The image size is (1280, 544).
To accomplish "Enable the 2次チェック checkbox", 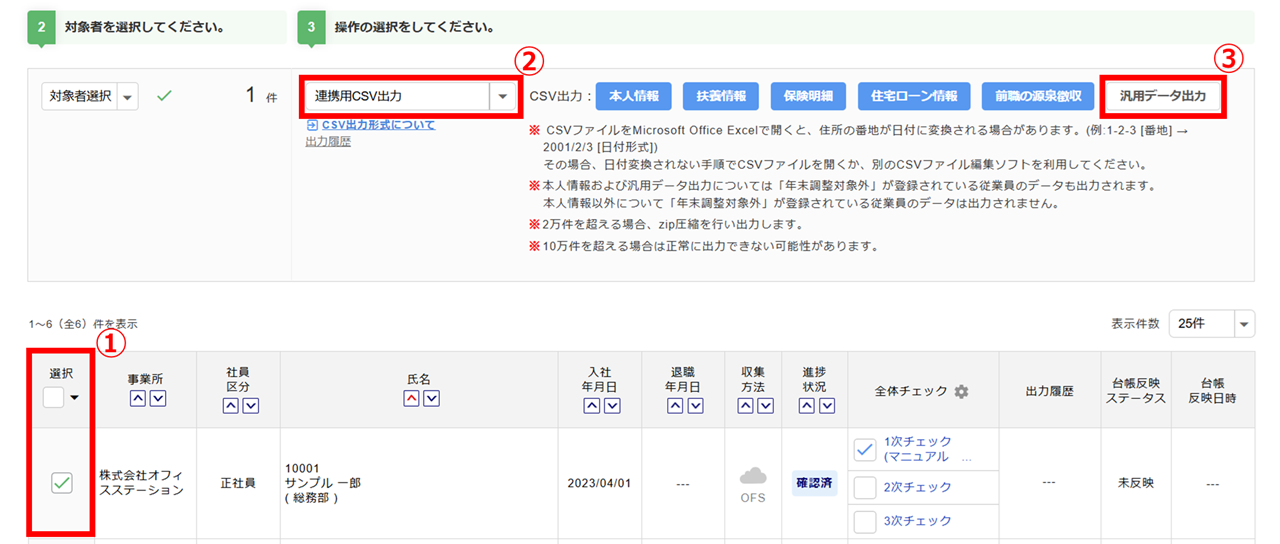I will point(865,487).
